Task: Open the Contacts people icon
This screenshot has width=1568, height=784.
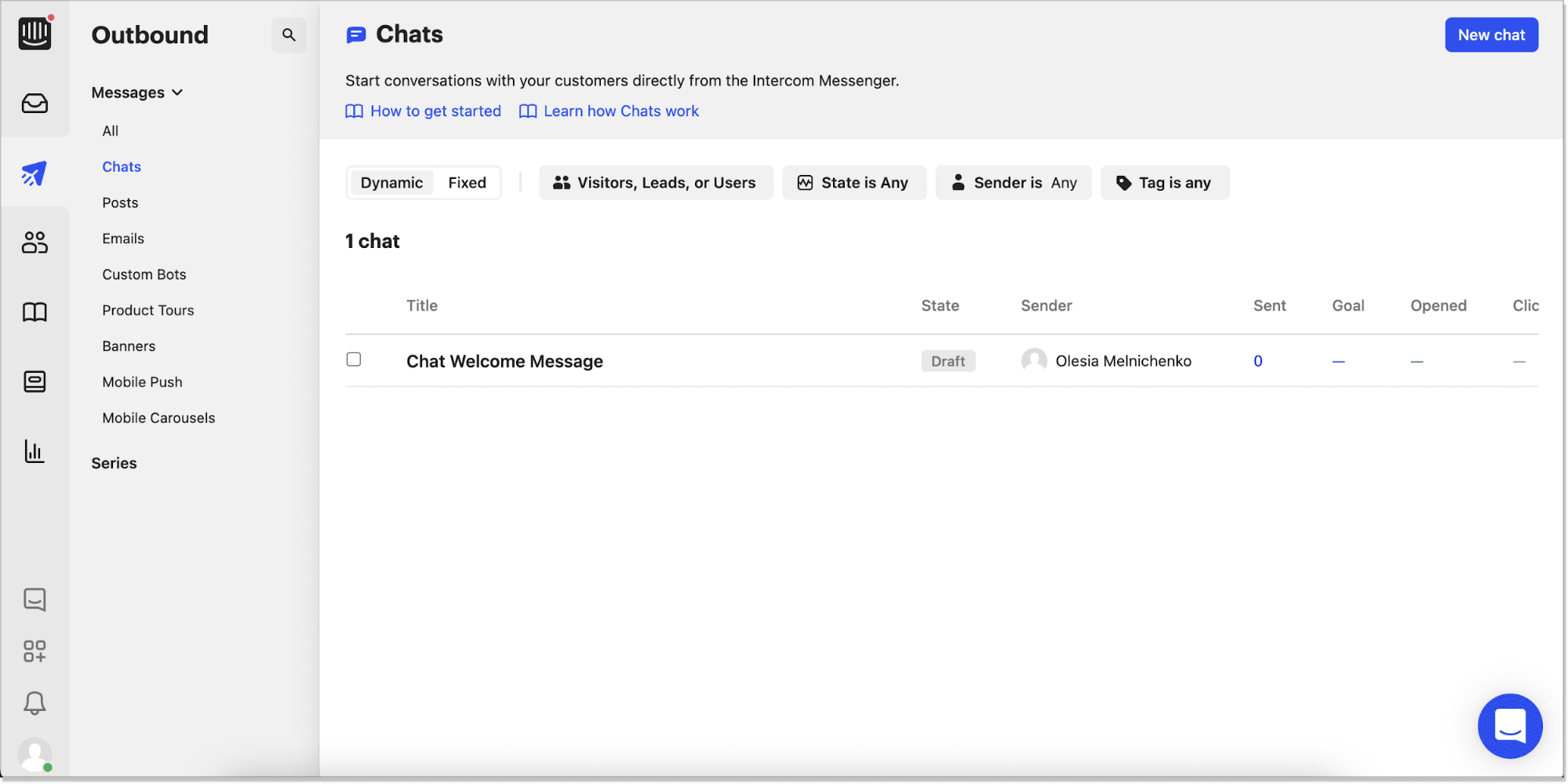Action: 35,242
